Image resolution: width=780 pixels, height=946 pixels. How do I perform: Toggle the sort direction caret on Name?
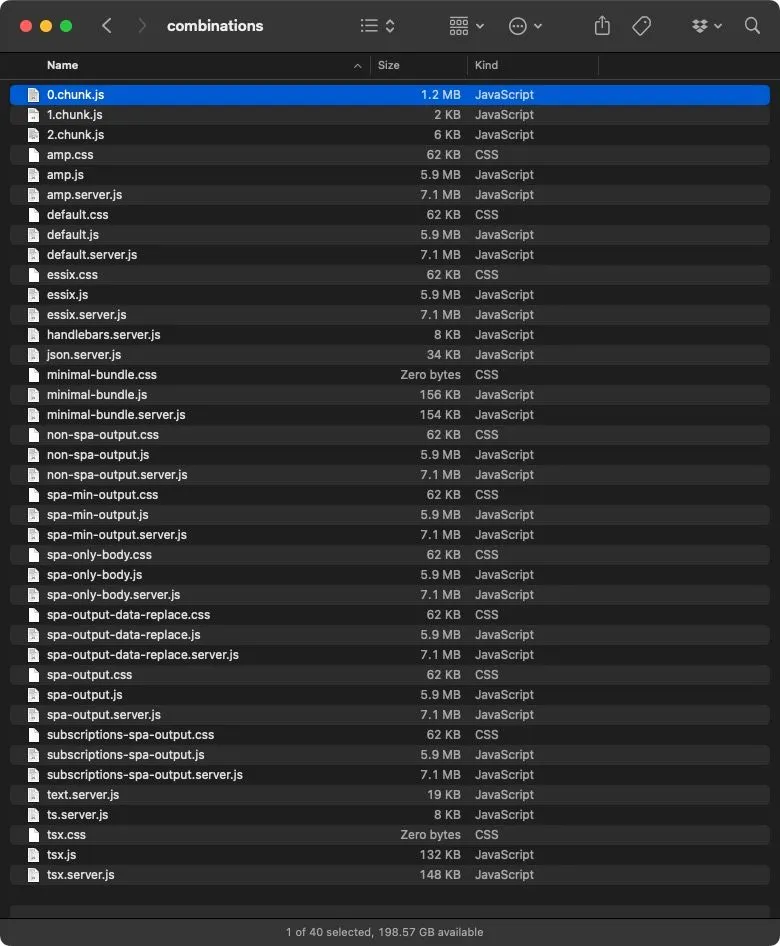coord(358,66)
